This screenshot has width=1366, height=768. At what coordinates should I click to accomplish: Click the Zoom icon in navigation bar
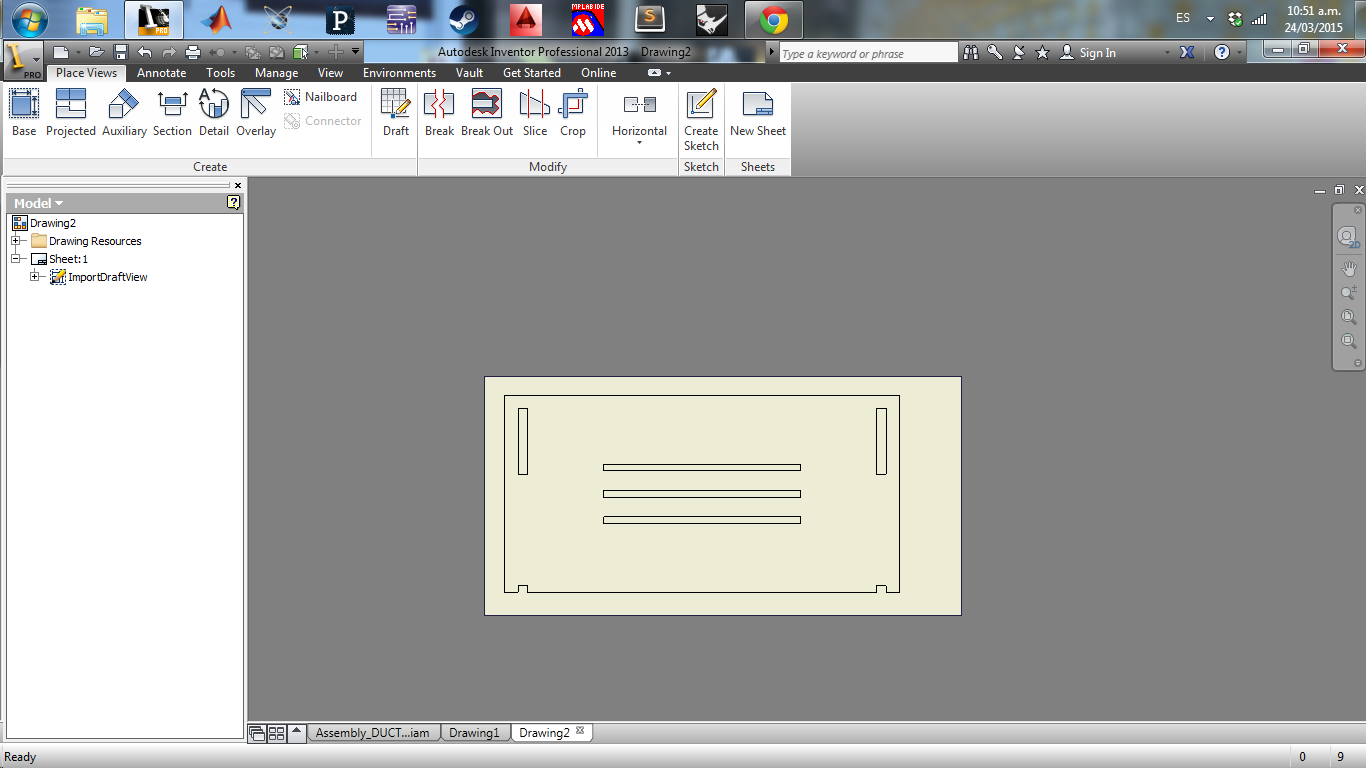1349,293
